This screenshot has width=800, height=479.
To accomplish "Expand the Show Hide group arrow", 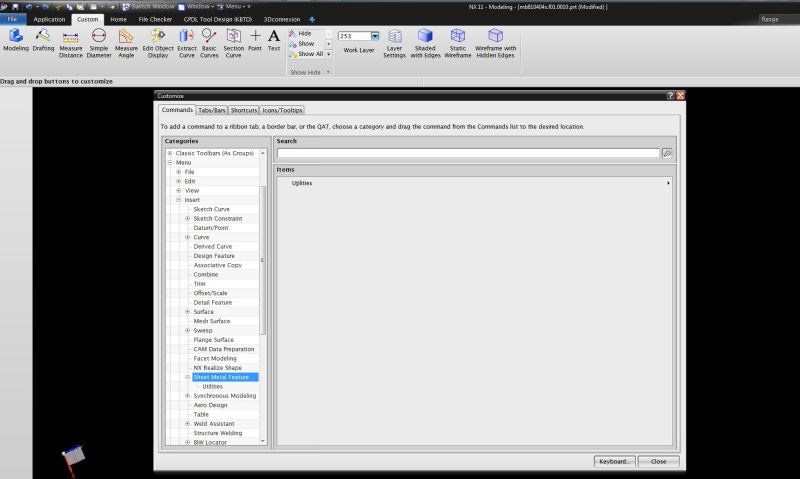I will [328, 72].
